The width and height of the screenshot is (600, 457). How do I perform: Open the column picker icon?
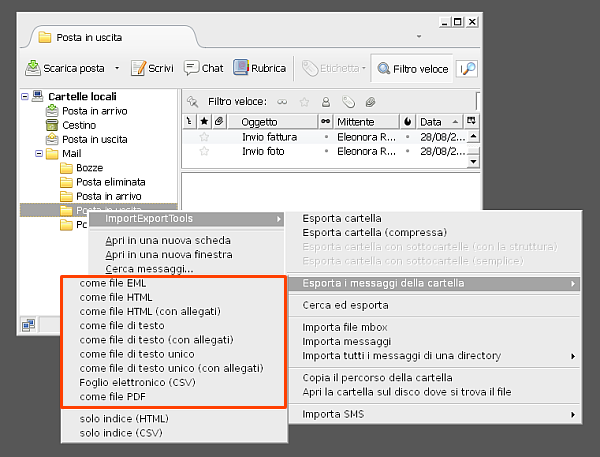coord(471,121)
